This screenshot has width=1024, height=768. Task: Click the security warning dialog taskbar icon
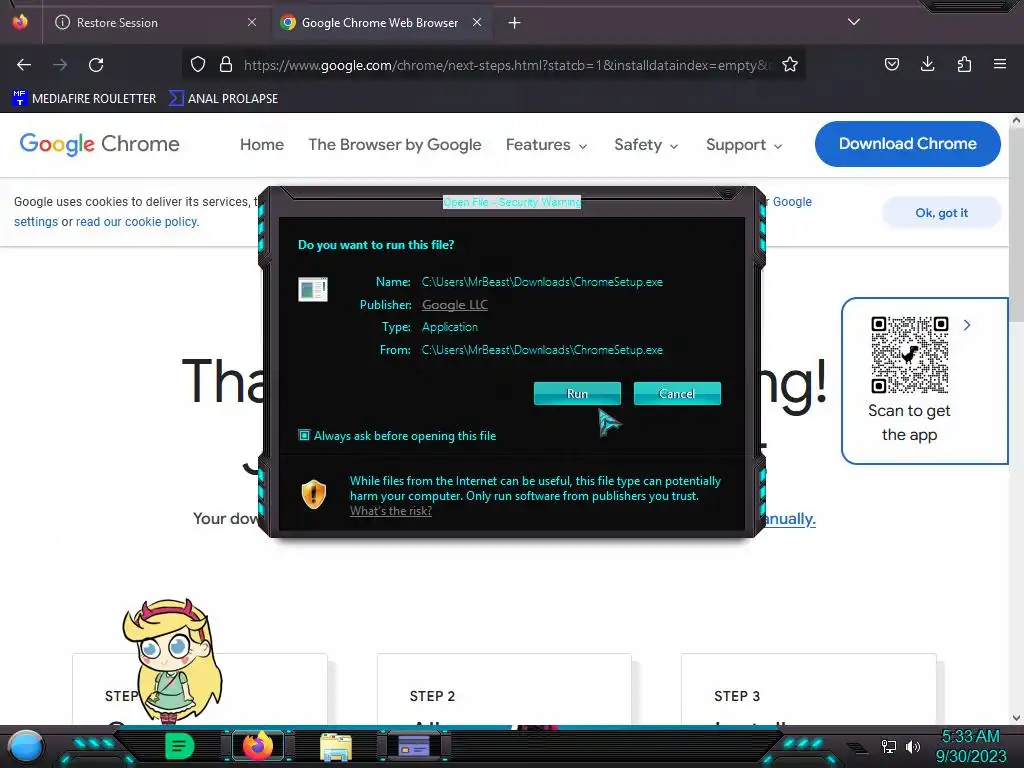click(414, 746)
